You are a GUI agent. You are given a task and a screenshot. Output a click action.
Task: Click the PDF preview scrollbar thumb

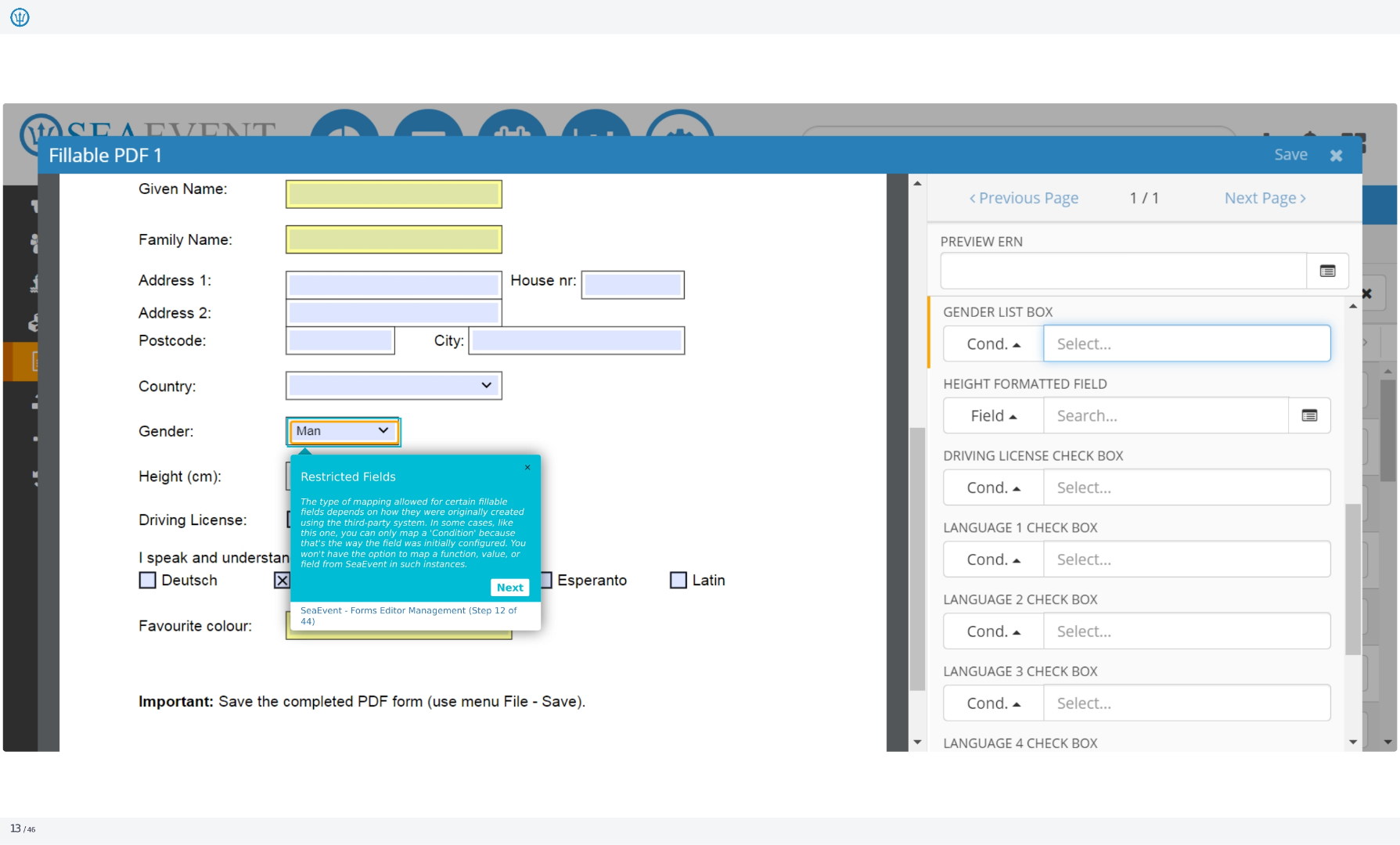pos(918,559)
